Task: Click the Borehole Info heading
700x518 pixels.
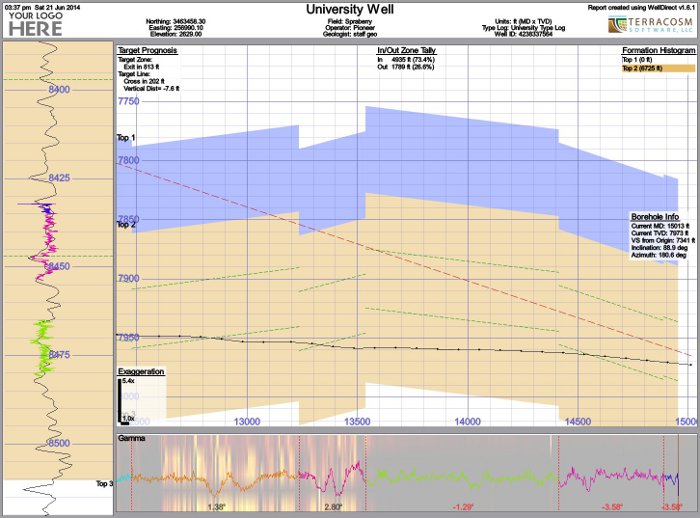Action: (x=655, y=217)
